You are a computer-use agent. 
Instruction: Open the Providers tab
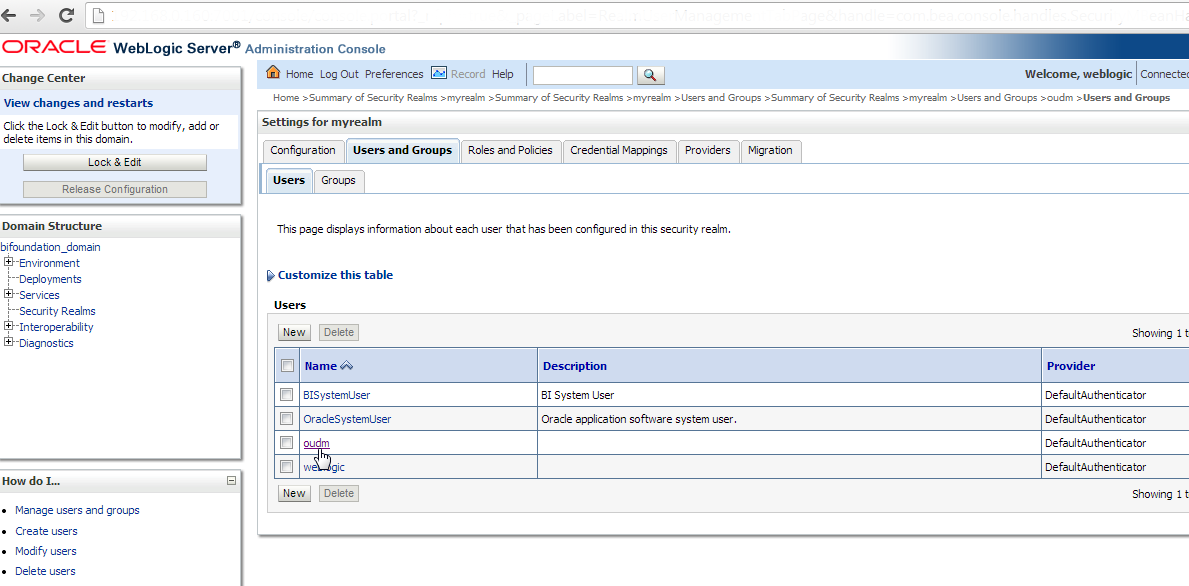coord(707,151)
